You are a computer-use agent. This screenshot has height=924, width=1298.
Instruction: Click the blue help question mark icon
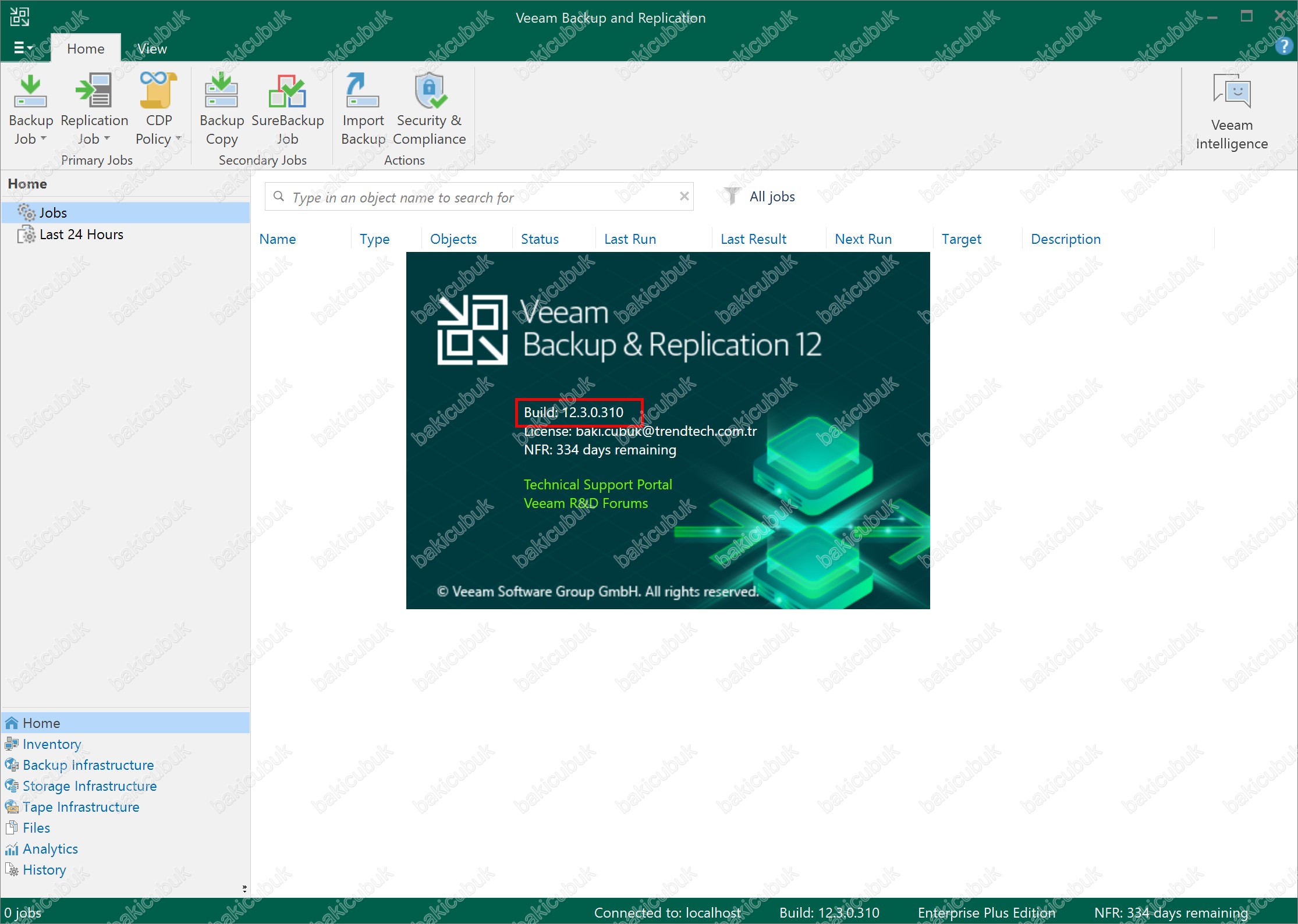[1283, 46]
